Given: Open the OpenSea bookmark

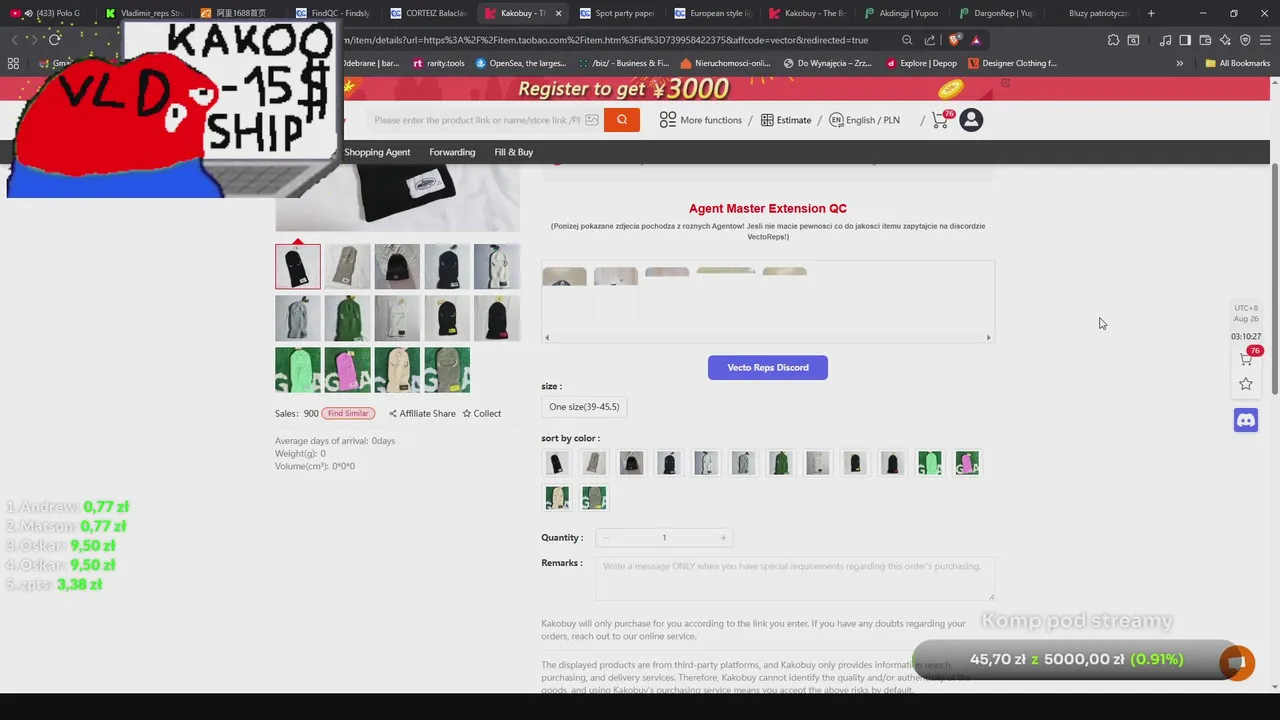Looking at the screenshot, I should point(521,63).
